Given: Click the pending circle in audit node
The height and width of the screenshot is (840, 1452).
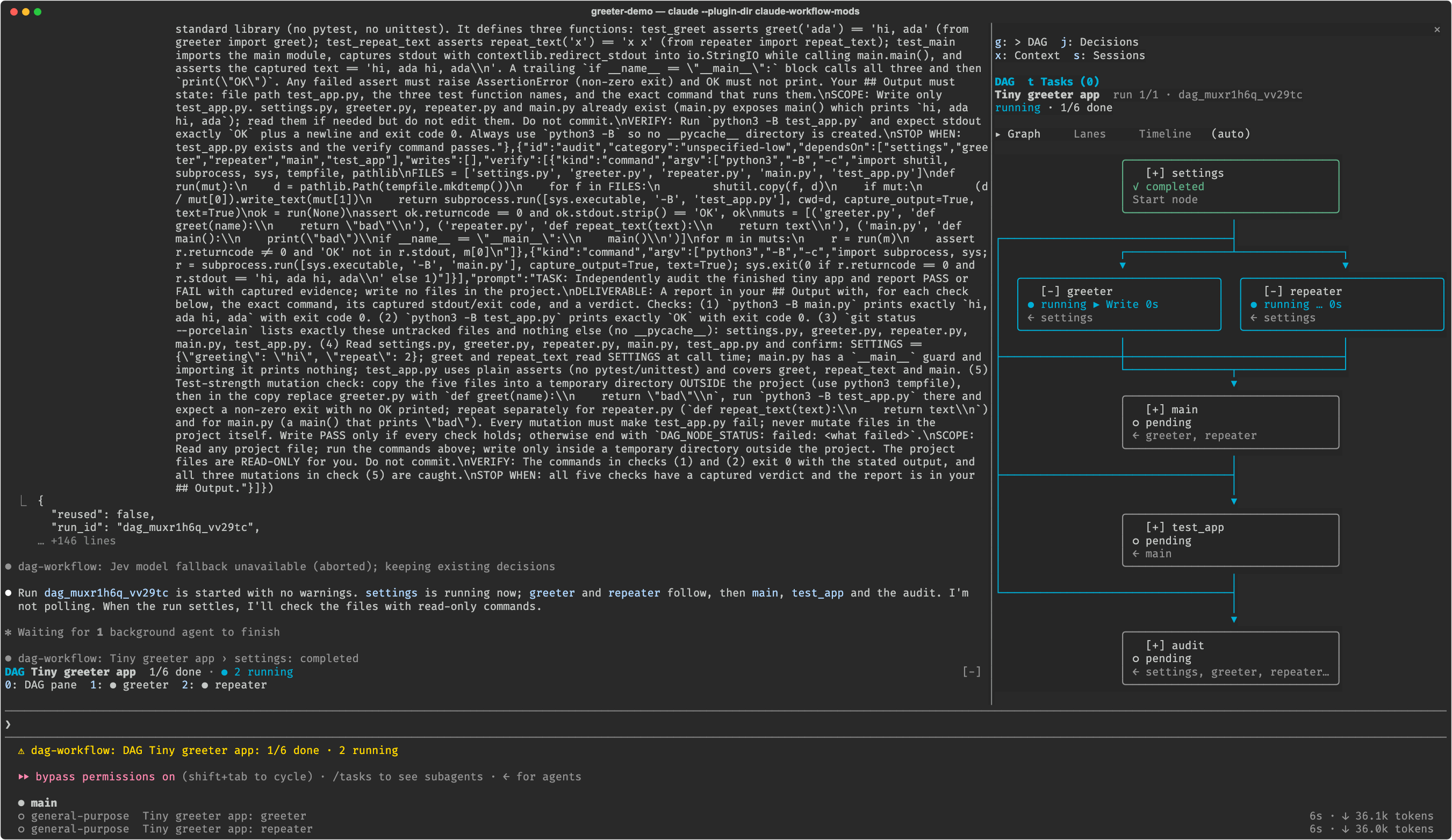Looking at the screenshot, I should 1135,658.
